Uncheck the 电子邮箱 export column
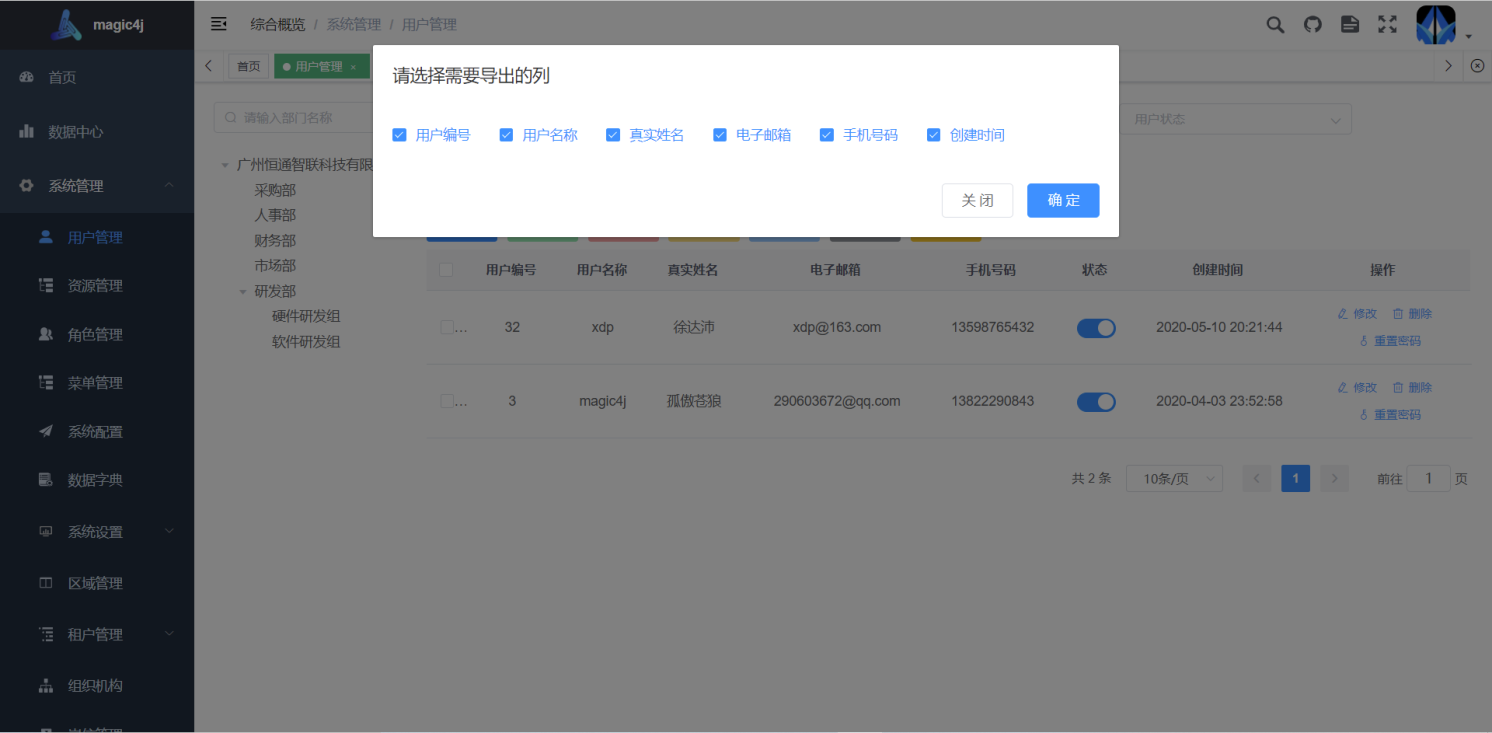This screenshot has width=1492, height=733. 720,134
